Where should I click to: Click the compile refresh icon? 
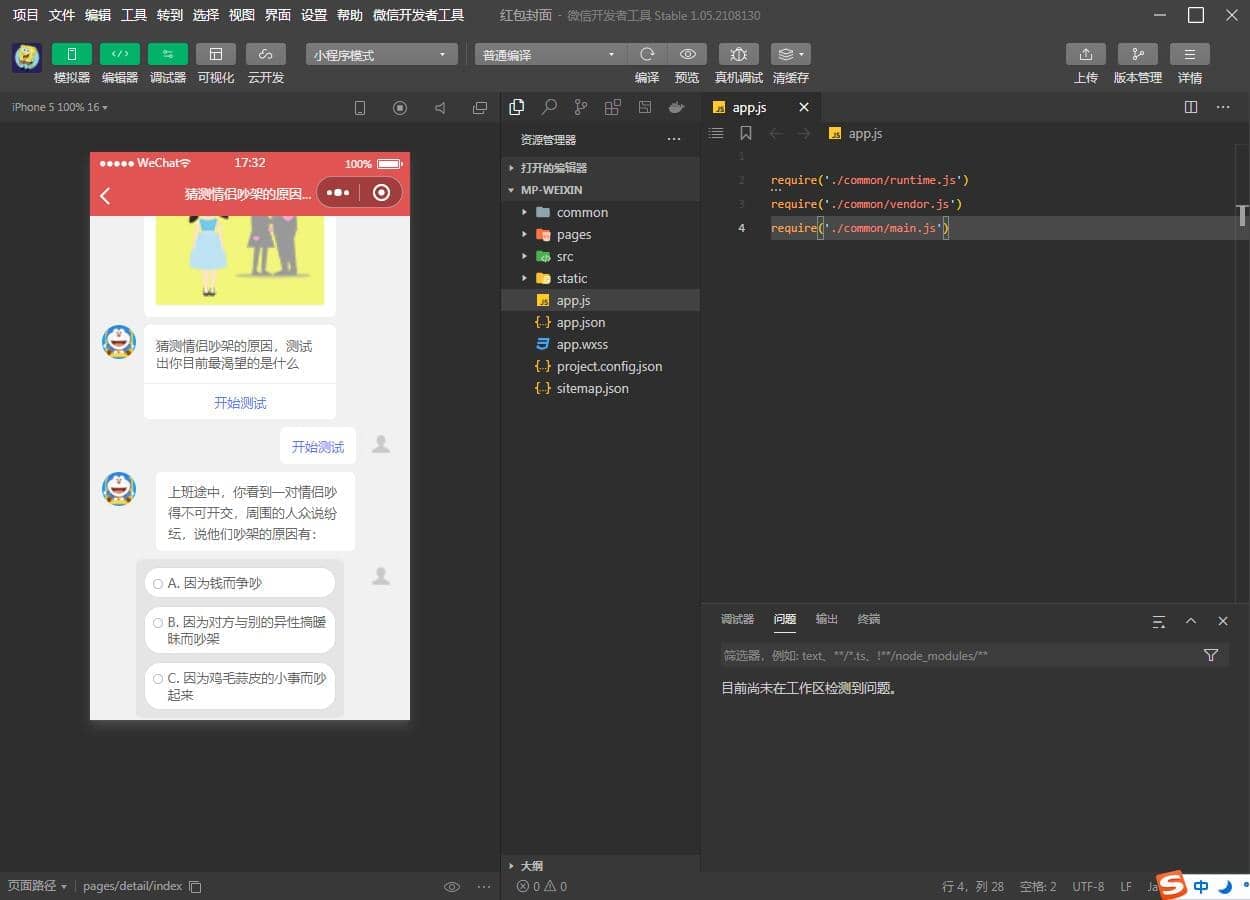[647, 54]
